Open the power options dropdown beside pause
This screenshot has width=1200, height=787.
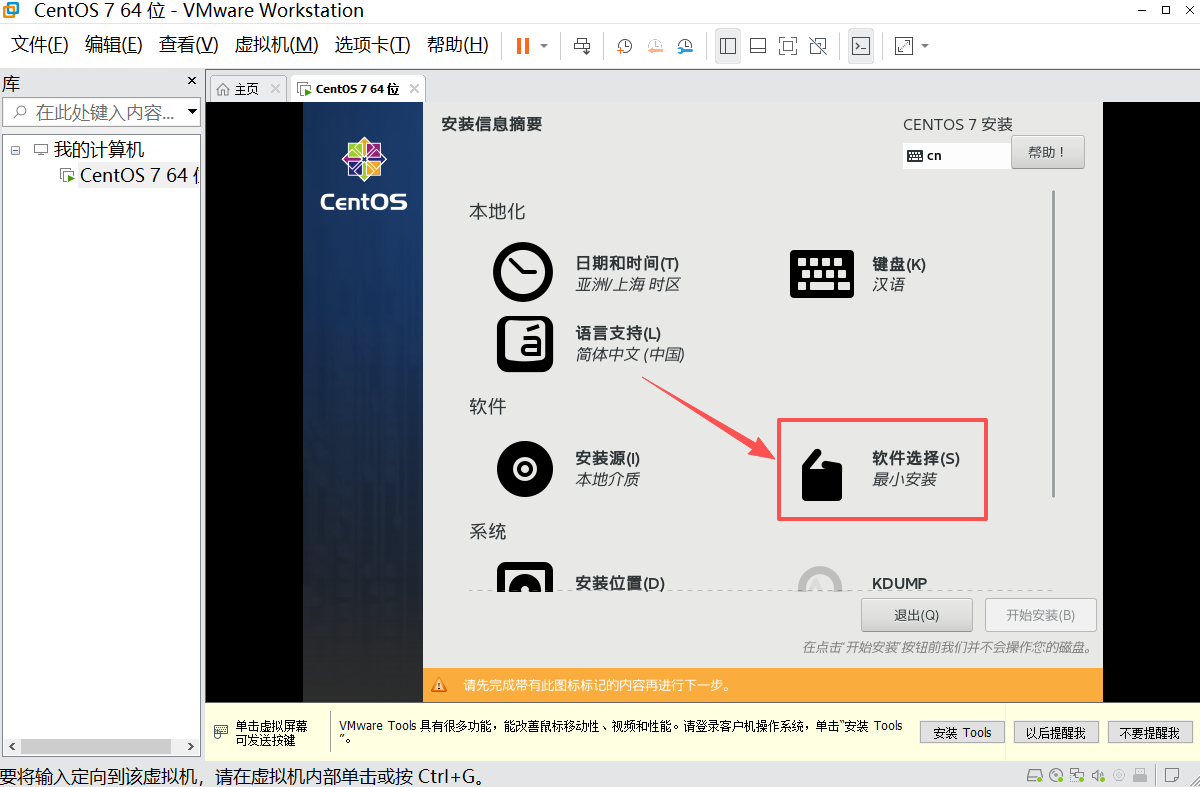544,46
